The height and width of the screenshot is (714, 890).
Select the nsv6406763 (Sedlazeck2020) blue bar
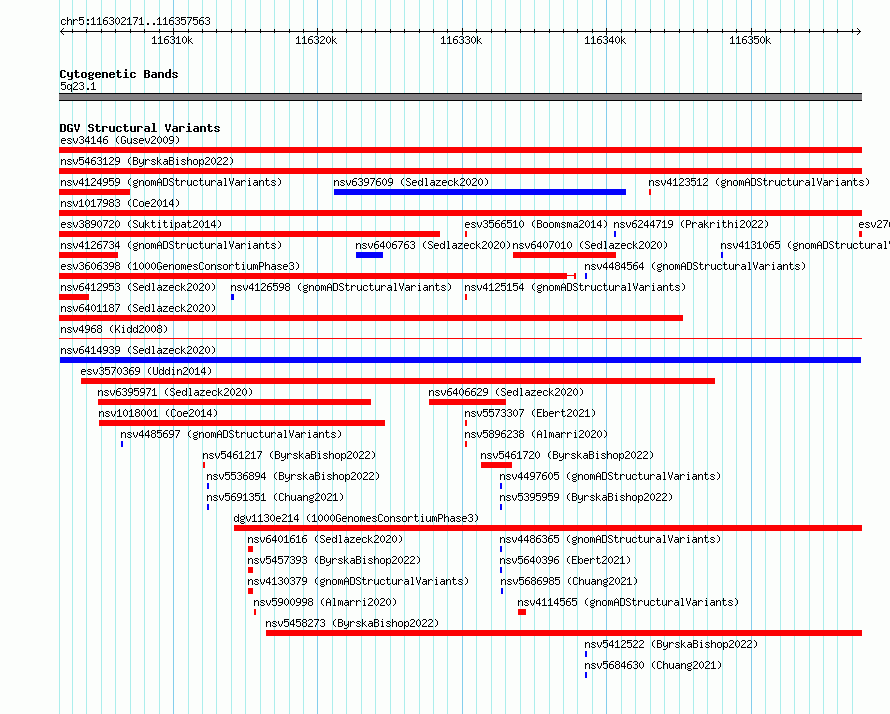point(370,255)
